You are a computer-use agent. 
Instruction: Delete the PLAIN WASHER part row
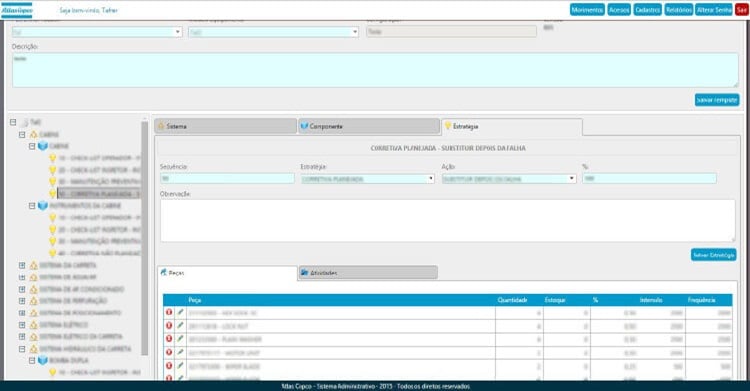[x=169, y=339]
